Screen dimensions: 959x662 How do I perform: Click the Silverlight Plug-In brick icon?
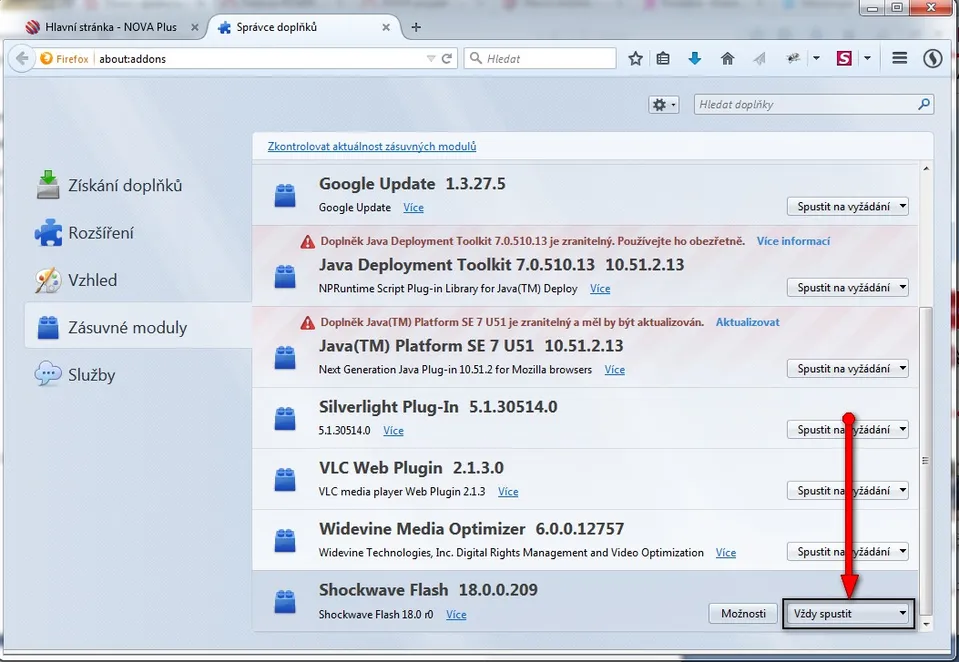pos(285,418)
